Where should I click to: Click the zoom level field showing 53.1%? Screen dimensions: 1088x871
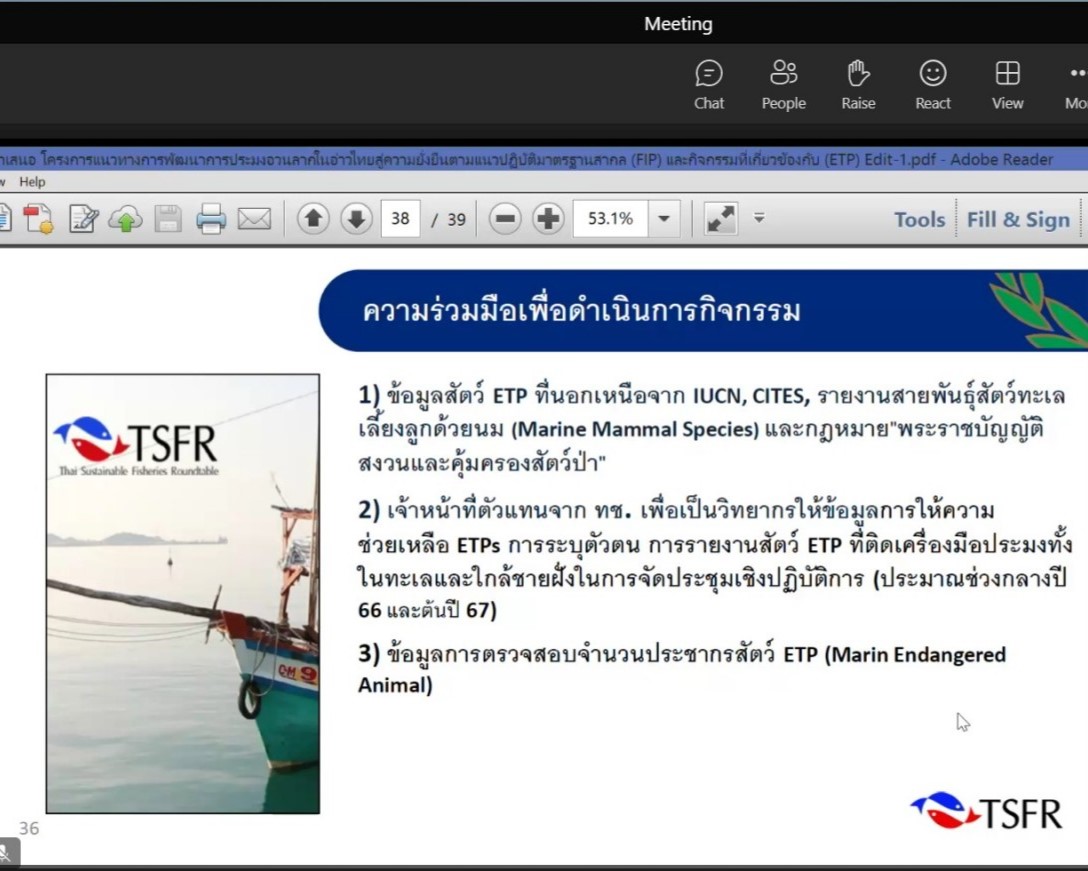coord(610,219)
